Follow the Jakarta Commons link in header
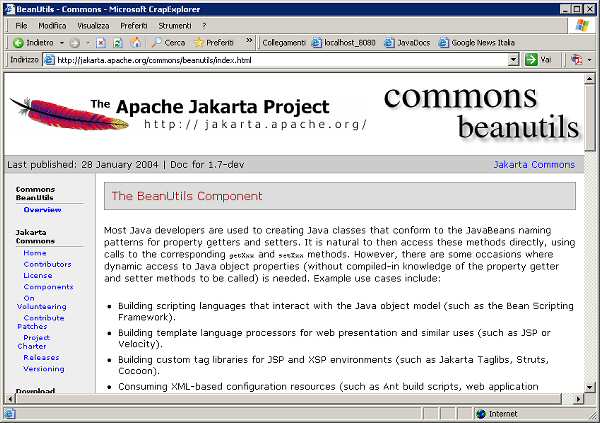Image resolution: width=600 pixels, height=423 pixels. pyautogui.click(x=534, y=165)
